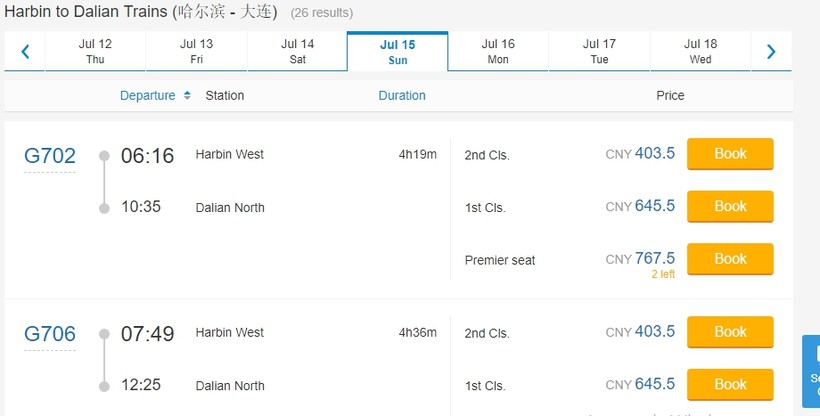Book G702 Premier seat at CNY 767.5

click(x=730, y=259)
